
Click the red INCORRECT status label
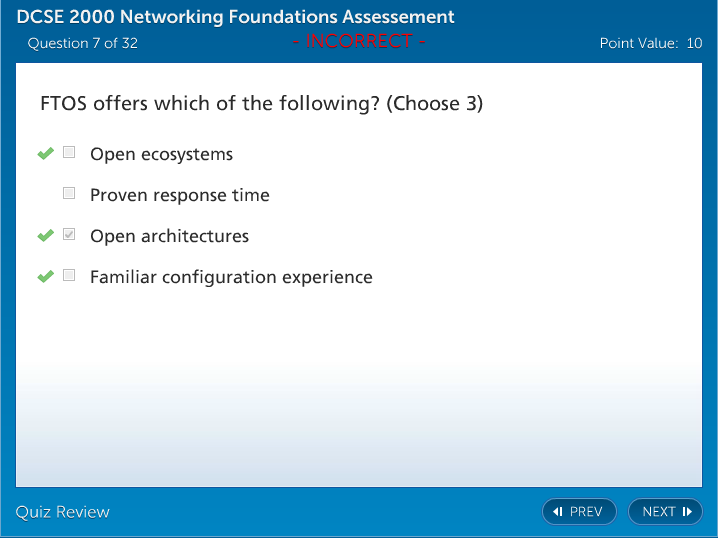click(x=358, y=41)
